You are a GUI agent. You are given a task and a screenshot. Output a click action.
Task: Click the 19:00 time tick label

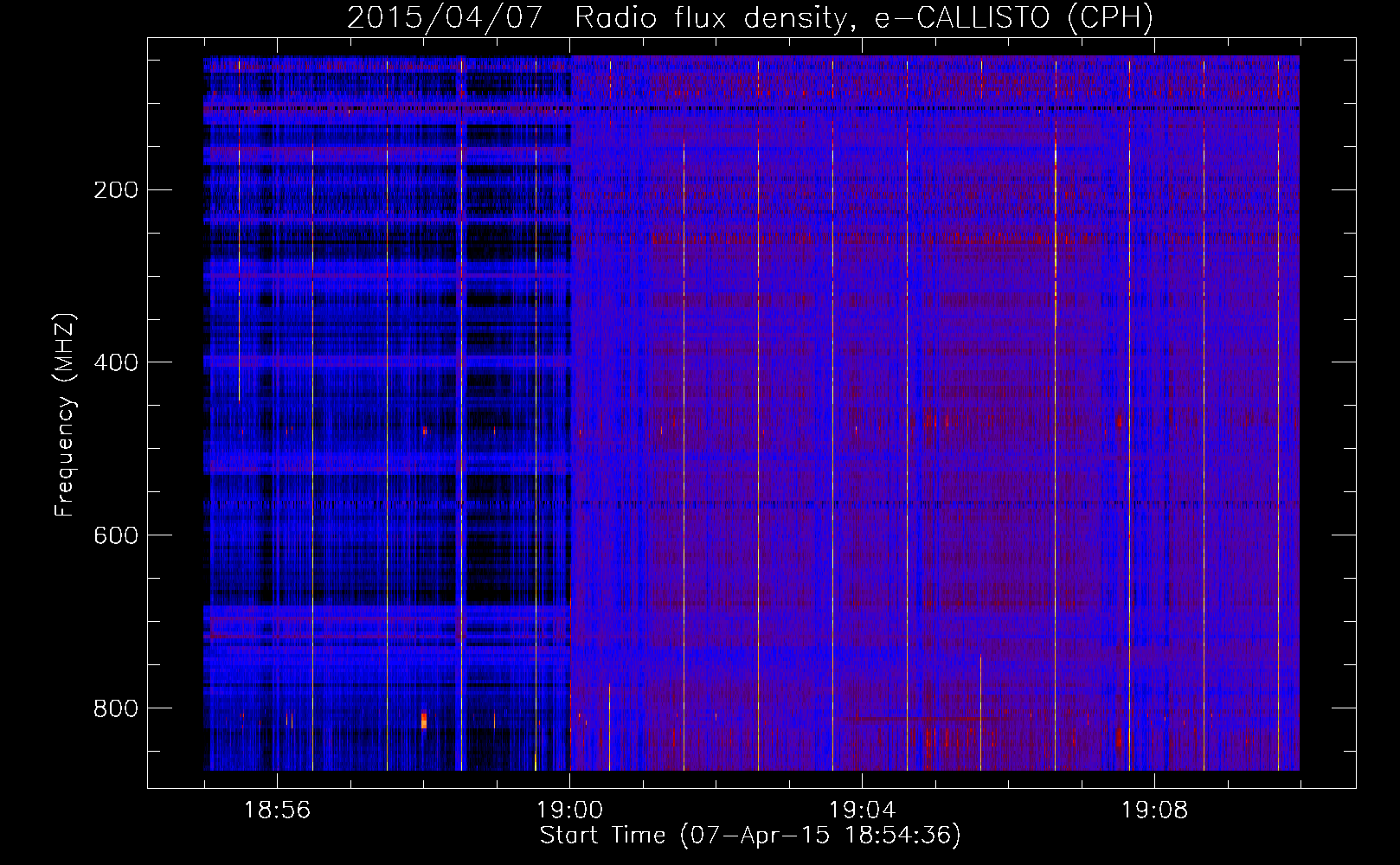569,811
